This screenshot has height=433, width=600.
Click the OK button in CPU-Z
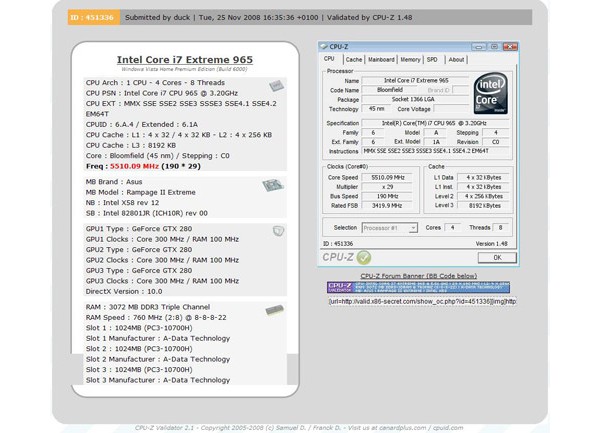tap(497, 257)
